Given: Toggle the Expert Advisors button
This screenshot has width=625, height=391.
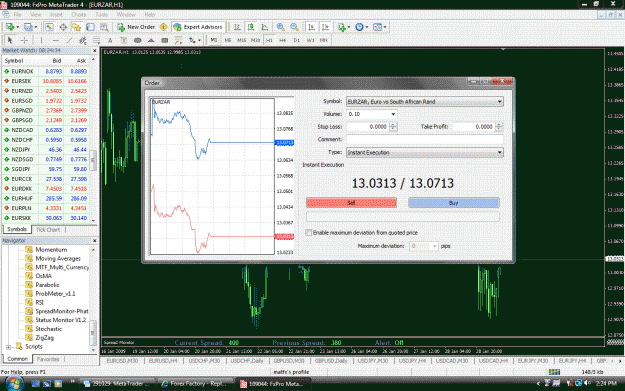Looking at the screenshot, I should tap(198, 27).
